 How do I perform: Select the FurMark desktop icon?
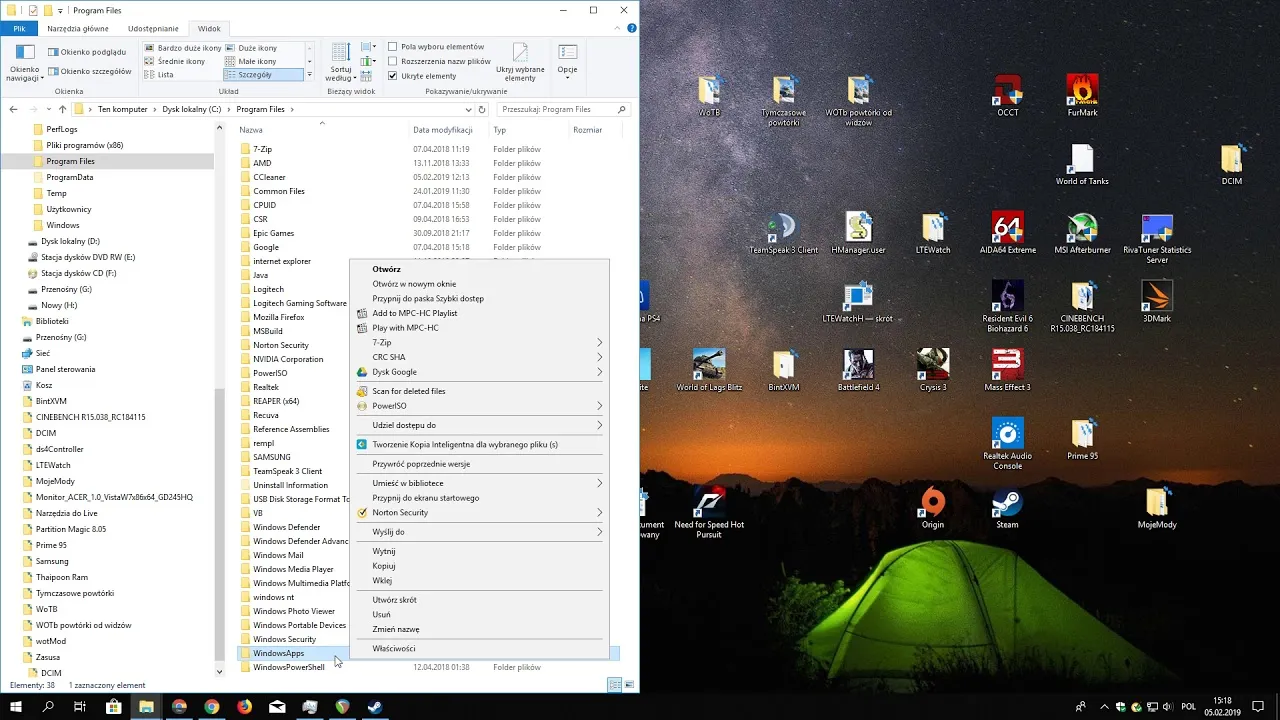pos(1082,92)
